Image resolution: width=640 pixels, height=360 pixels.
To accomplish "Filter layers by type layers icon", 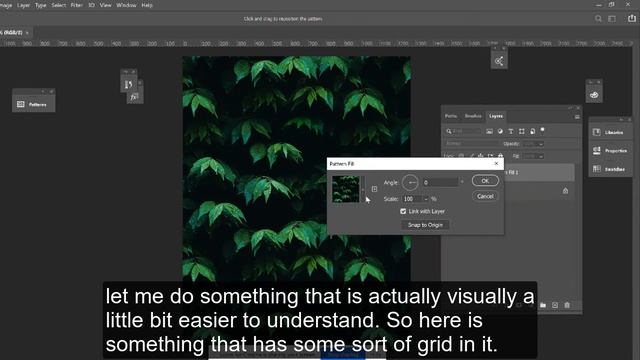I will 511,131.
